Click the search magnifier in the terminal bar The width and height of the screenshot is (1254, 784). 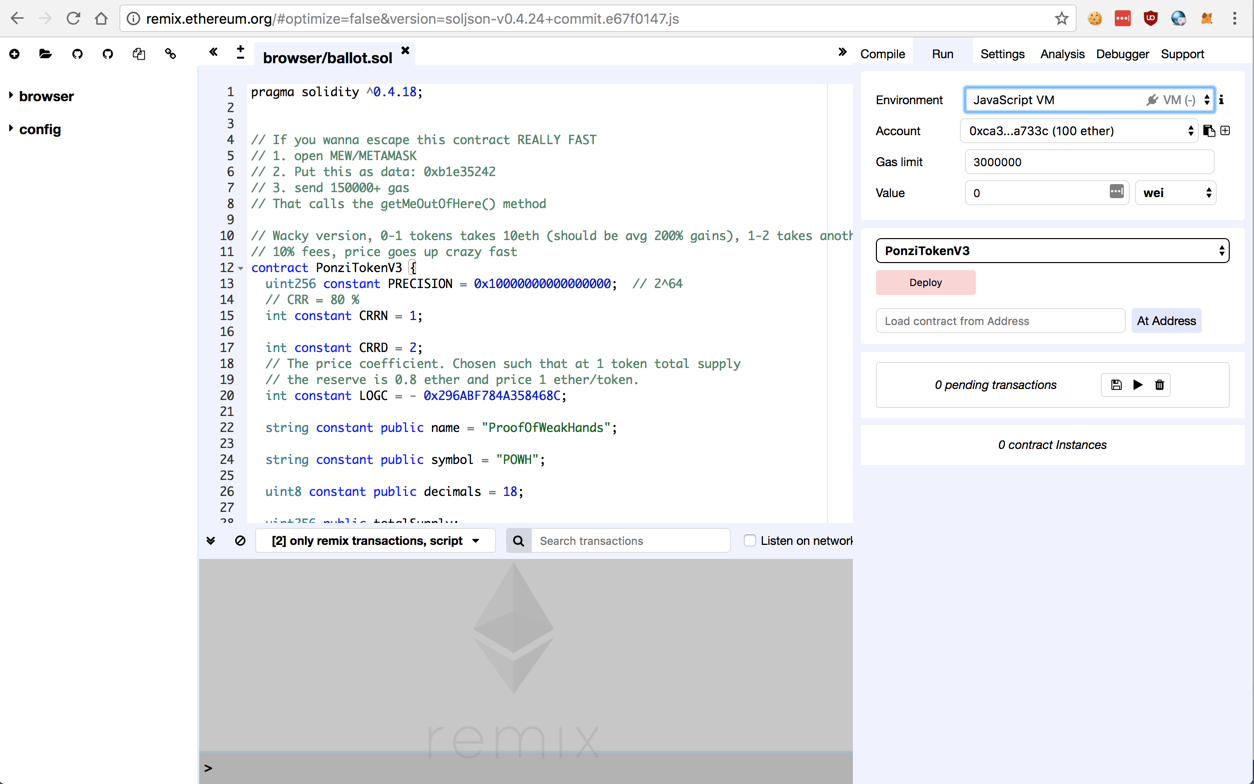518,541
